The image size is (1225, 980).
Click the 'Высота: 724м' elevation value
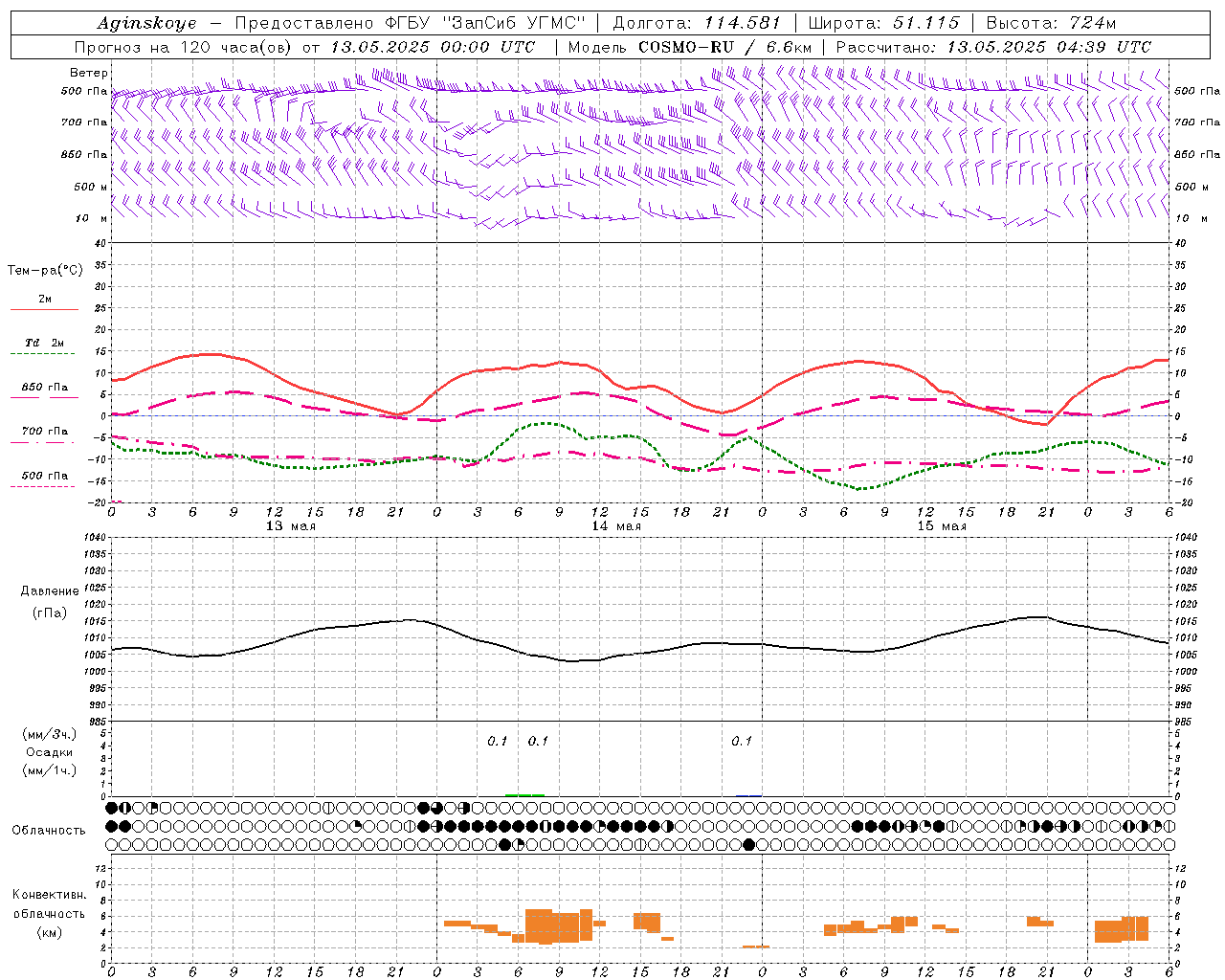coord(1051,23)
